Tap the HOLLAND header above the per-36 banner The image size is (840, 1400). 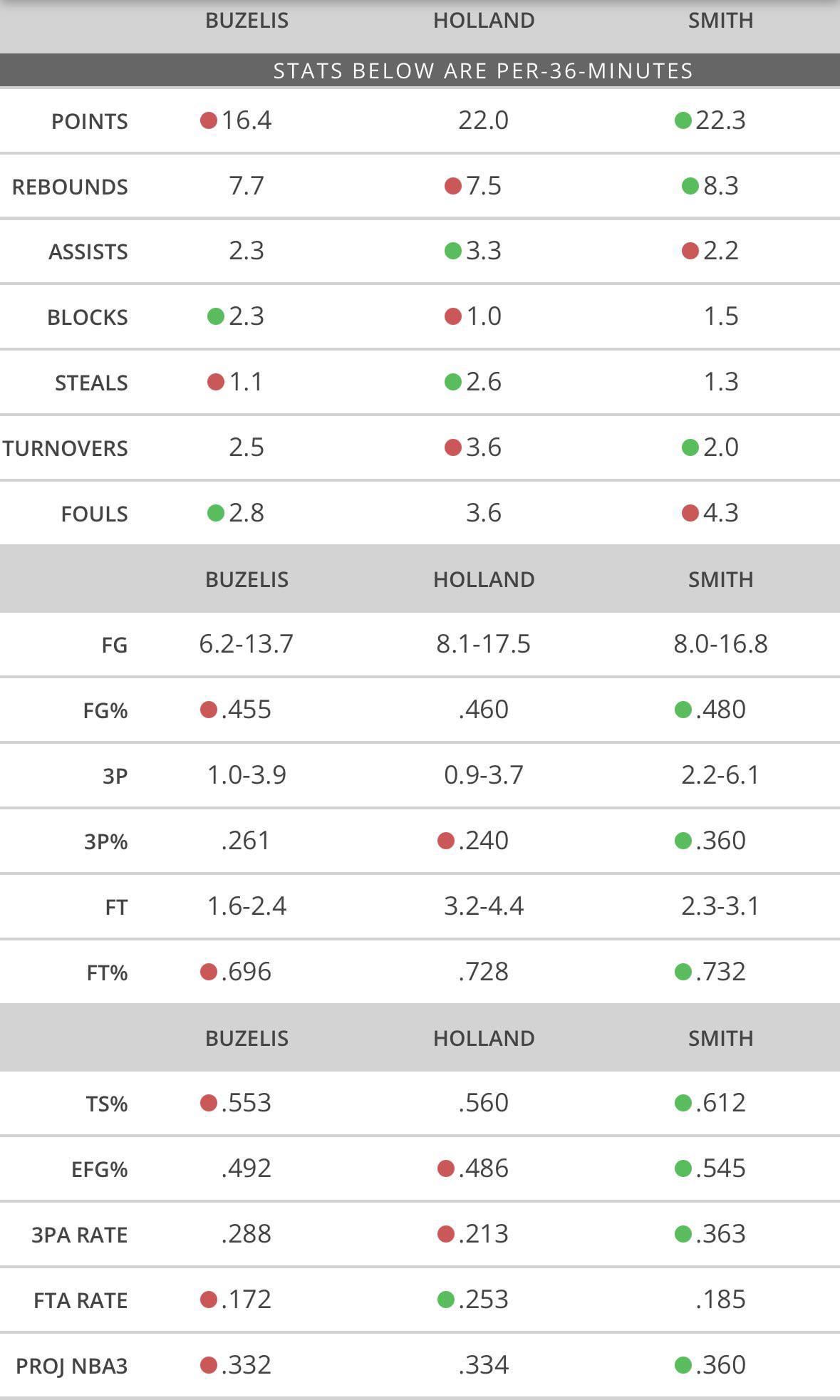point(484,21)
